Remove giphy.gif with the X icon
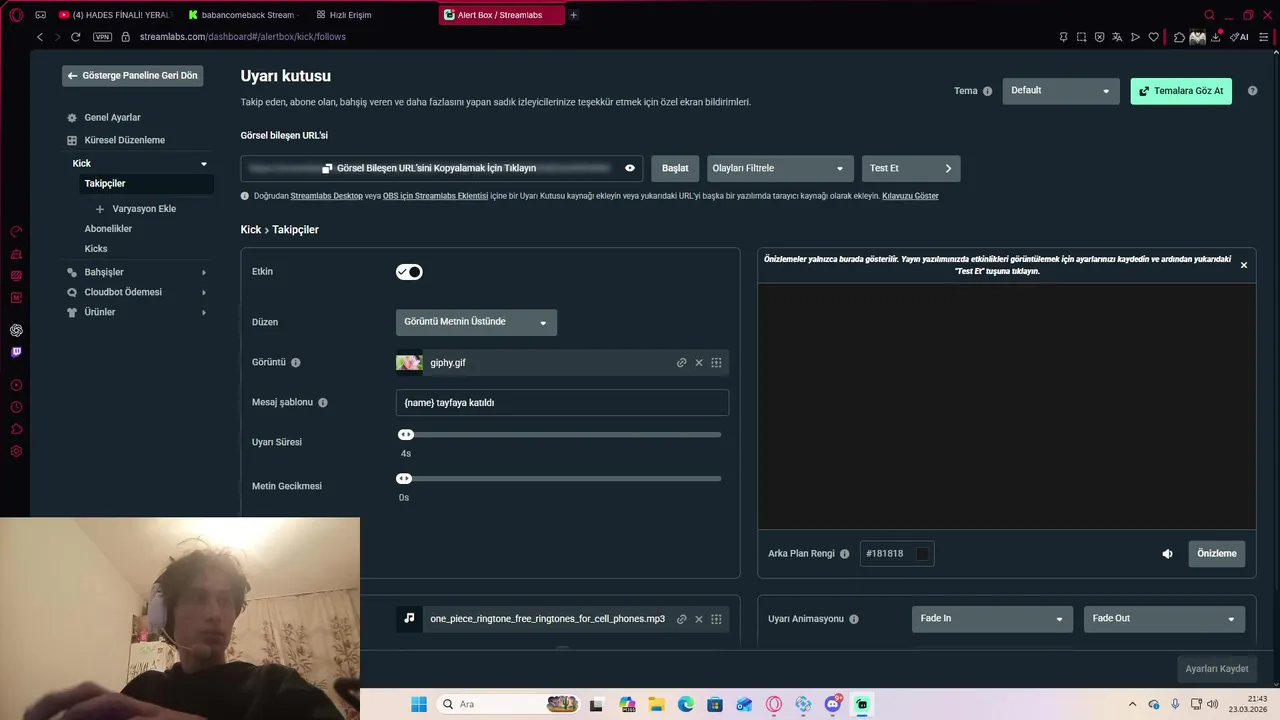 [699, 363]
